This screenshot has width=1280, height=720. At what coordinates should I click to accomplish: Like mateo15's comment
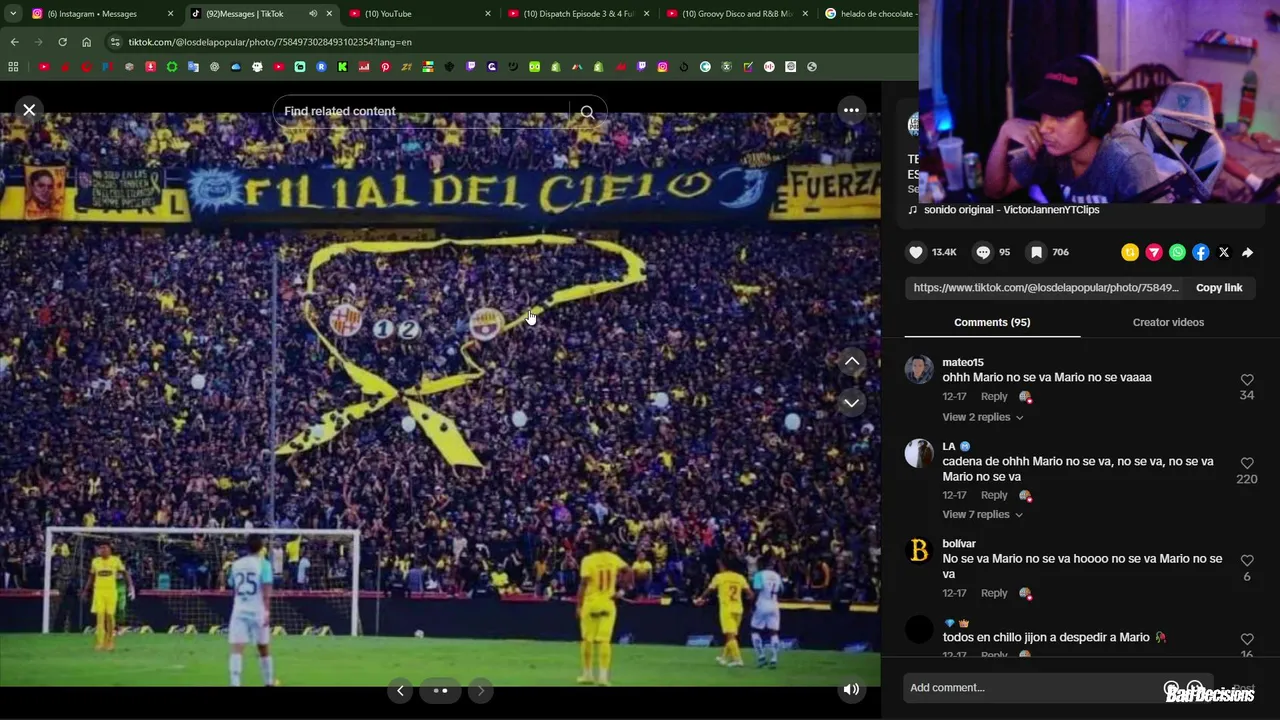1247,380
